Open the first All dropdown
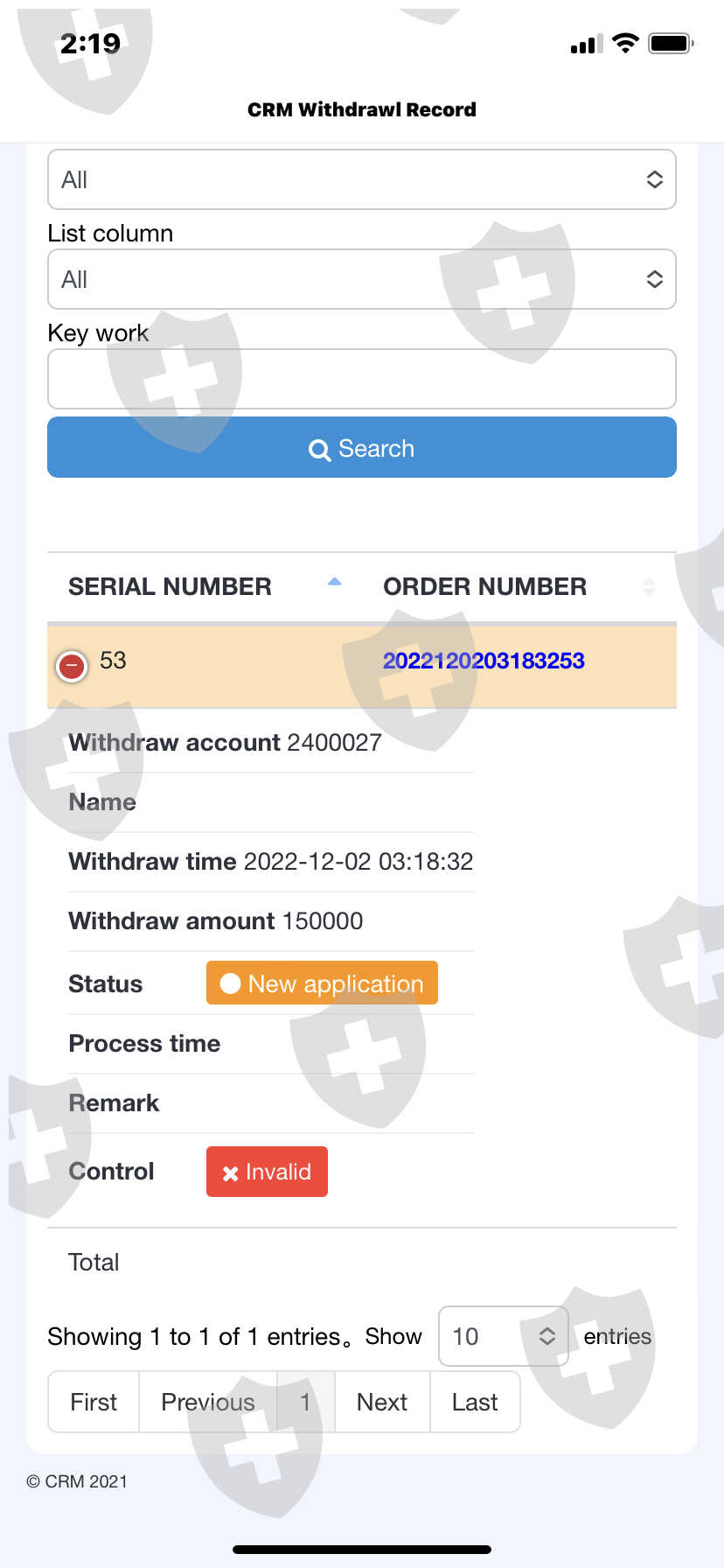 [362, 179]
